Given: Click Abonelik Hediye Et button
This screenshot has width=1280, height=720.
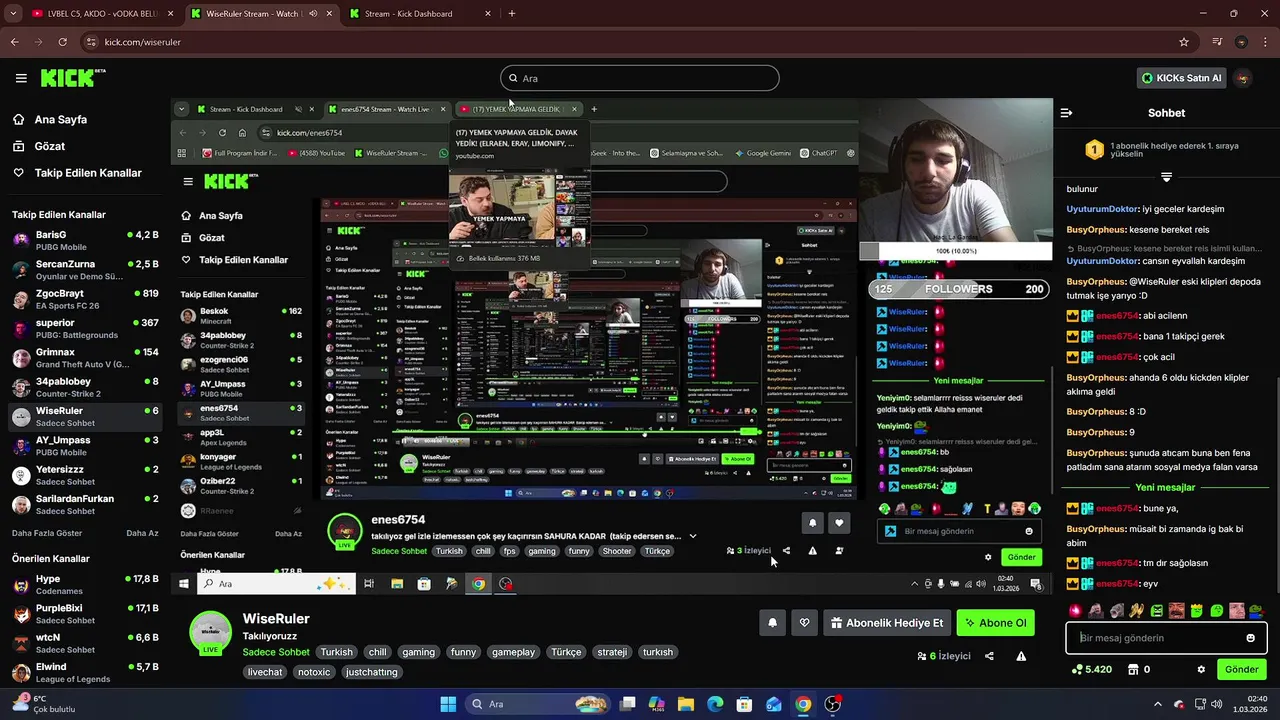Looking at the screenshot, I should tap(887, 623).
